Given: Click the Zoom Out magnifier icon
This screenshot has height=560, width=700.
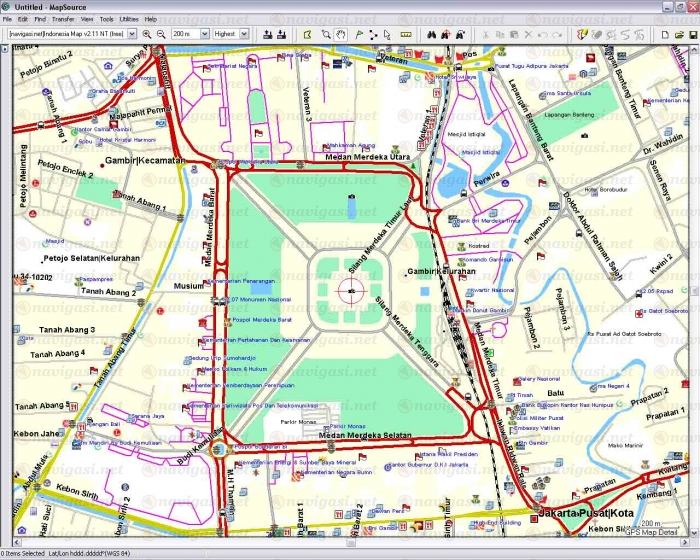Looking at the screenshot, I should pyautogui.click(x=161, y=34).
